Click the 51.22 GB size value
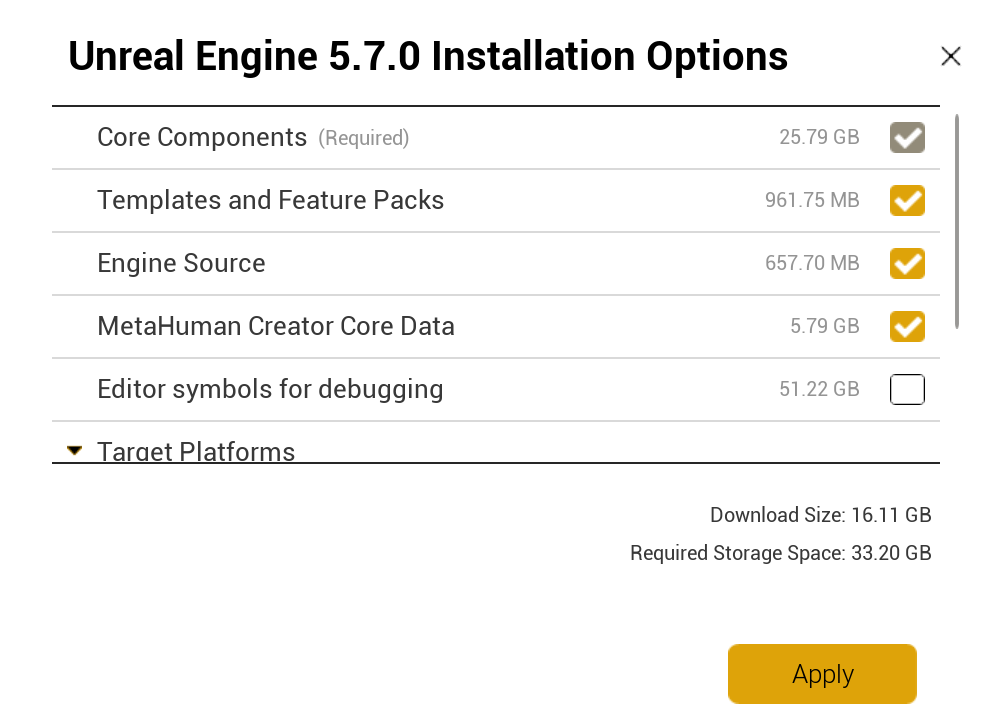Image resolution: width=999 pixels, height=718 pixels. pos(819,390)
